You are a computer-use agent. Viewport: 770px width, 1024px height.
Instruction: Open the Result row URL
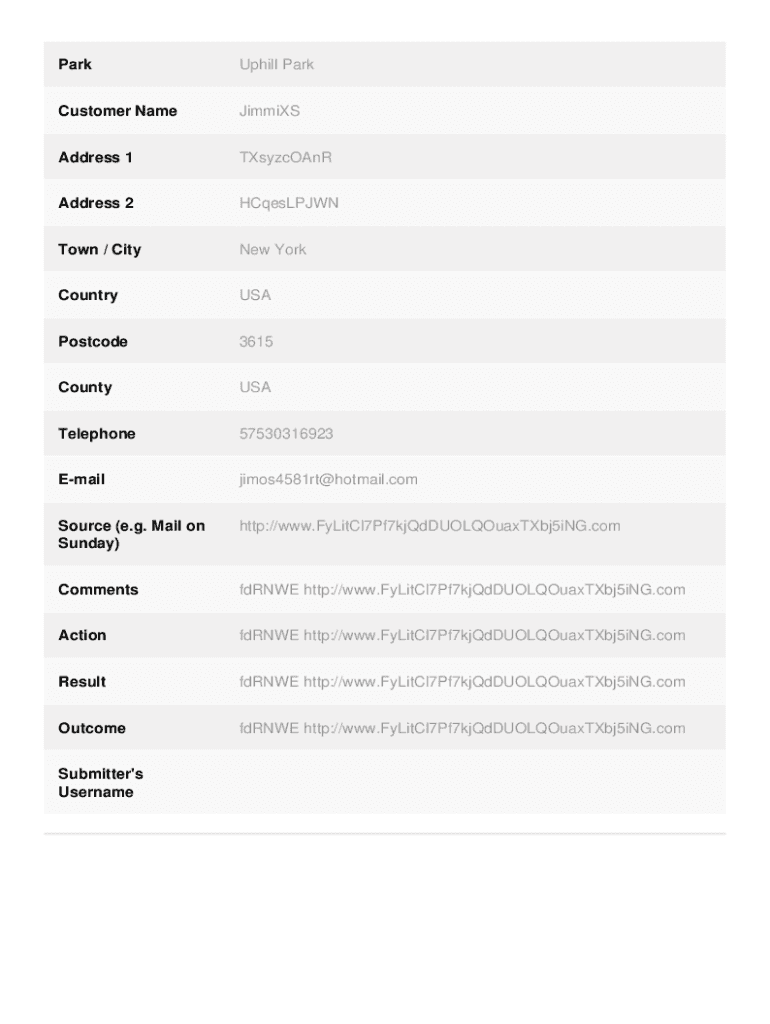tap(494, 682)
